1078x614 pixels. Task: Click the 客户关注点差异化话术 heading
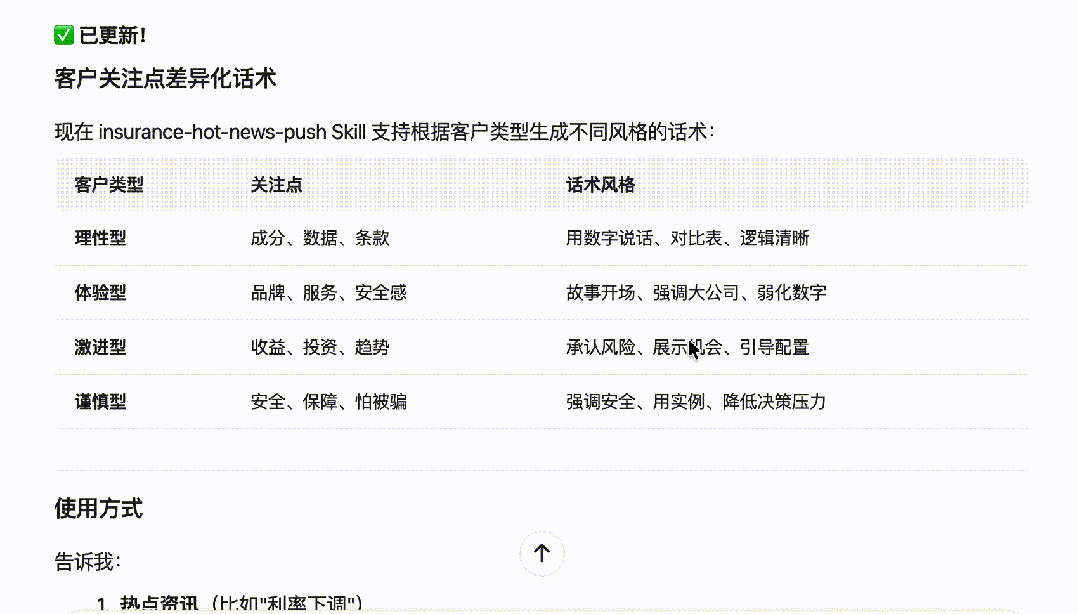click(166, 76)
